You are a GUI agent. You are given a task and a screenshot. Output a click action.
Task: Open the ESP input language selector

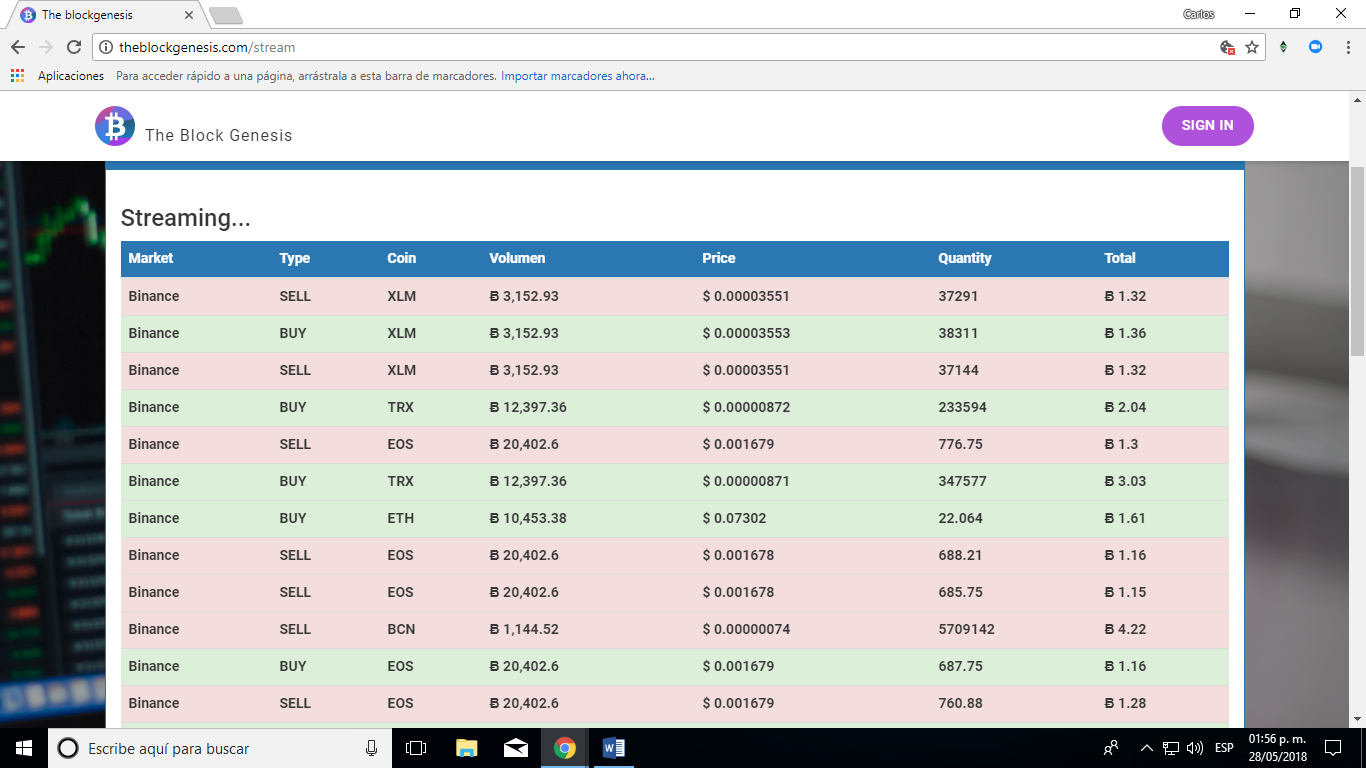1224,748
